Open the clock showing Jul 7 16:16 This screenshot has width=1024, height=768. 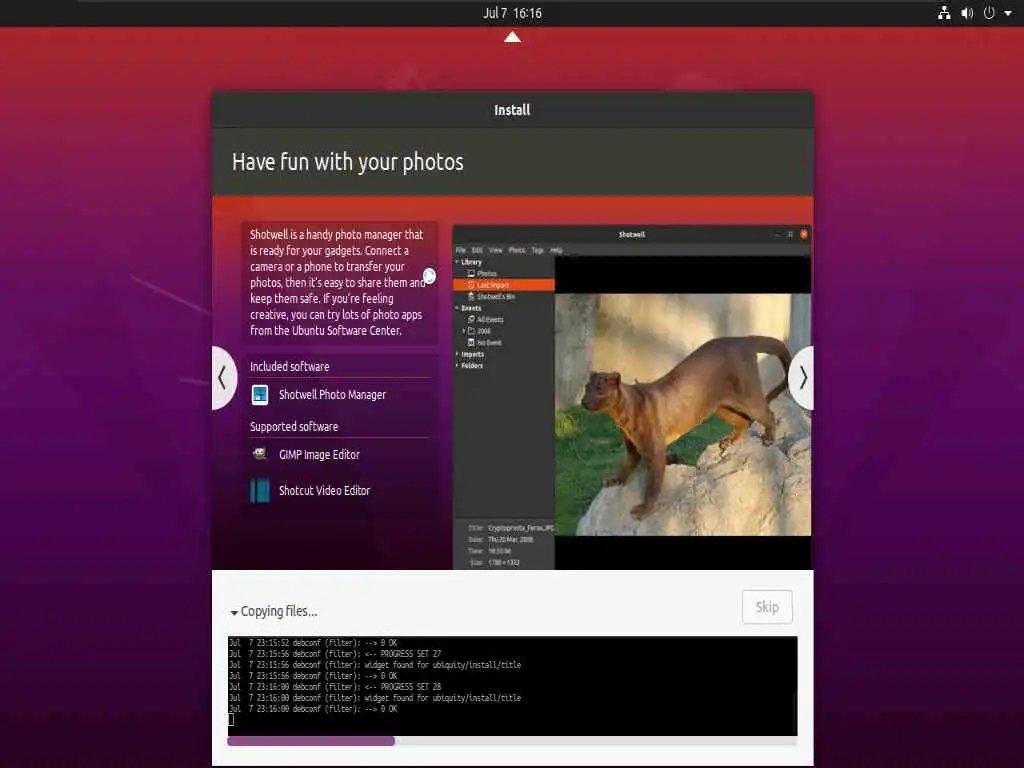click(x=512, y=13)
